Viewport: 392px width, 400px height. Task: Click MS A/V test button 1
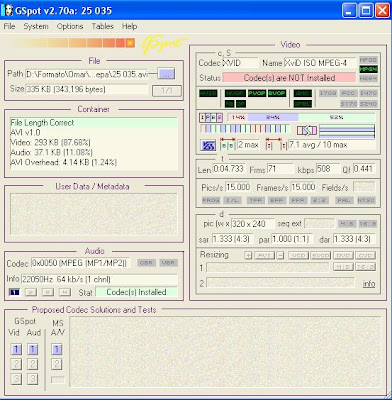coord(57,349)
